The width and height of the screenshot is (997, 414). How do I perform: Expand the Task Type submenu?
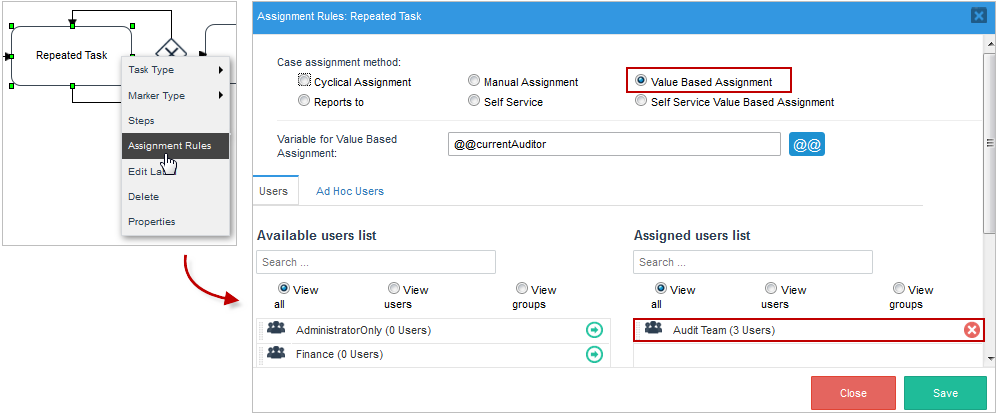175,70
